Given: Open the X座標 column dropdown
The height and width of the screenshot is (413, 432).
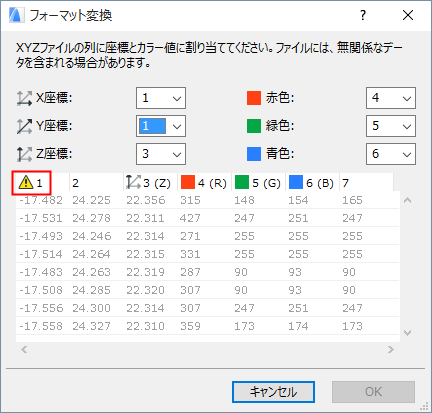Looking at the screenshot, I should pyautogui.click(x=161, y=98).
